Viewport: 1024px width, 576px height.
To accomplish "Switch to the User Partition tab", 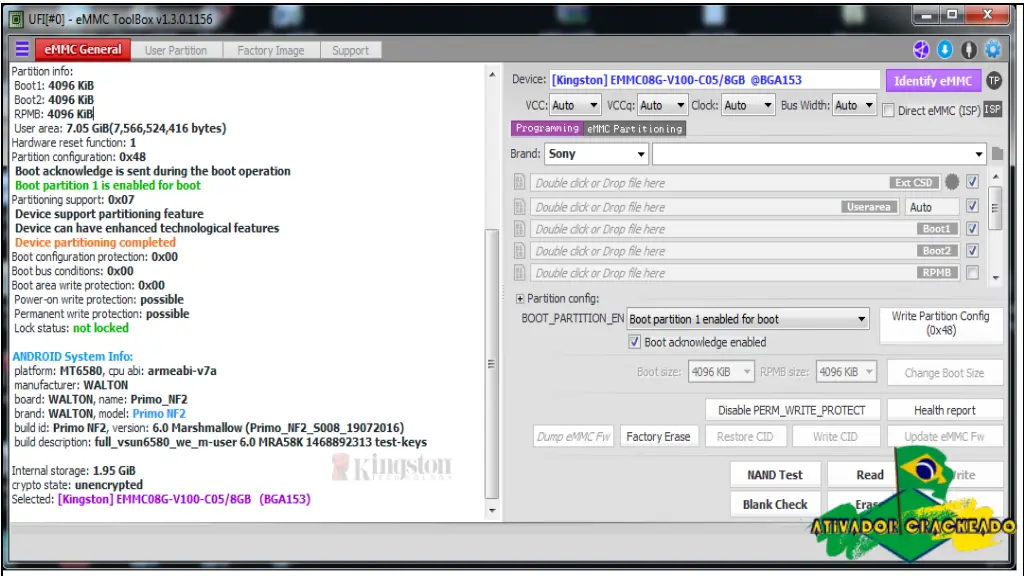I will tap(176, 50).
